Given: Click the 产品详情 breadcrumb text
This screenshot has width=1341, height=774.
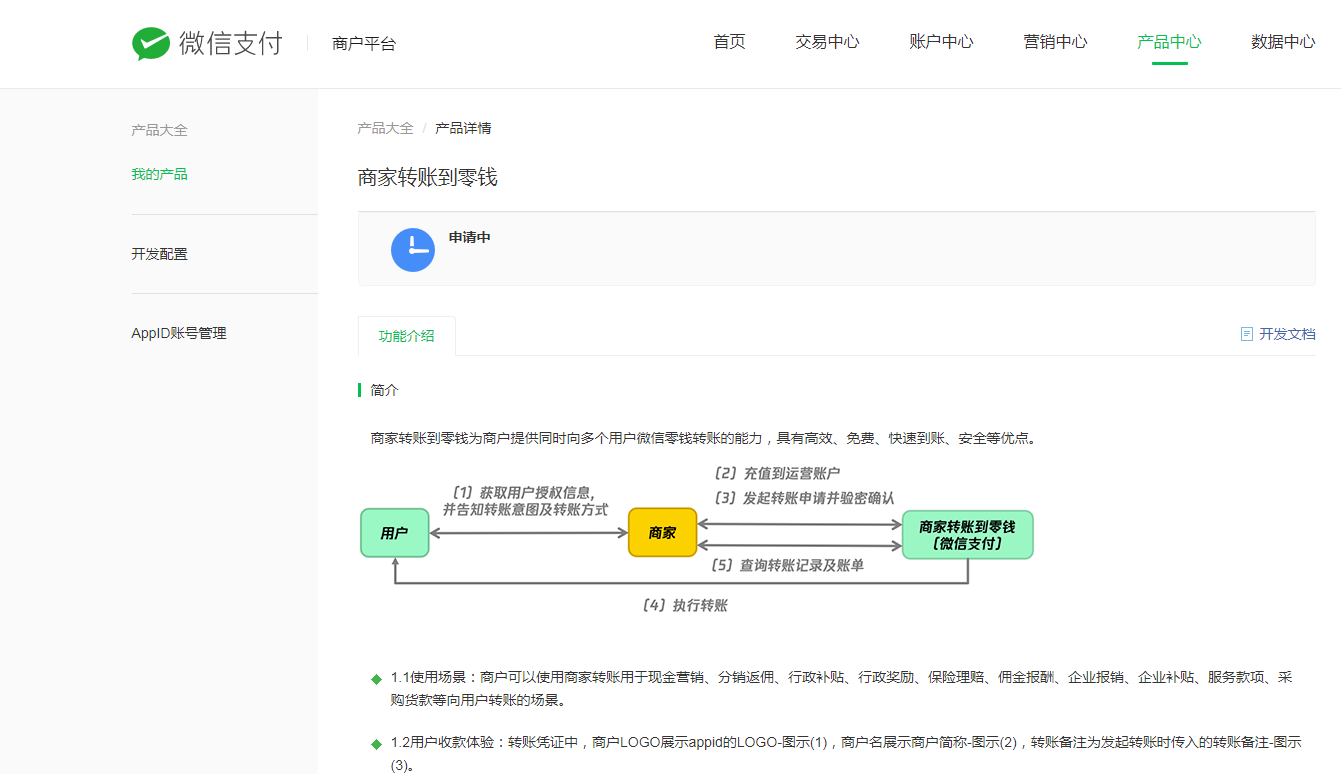Looking at the screenshot, I should (x=463, y=128).
